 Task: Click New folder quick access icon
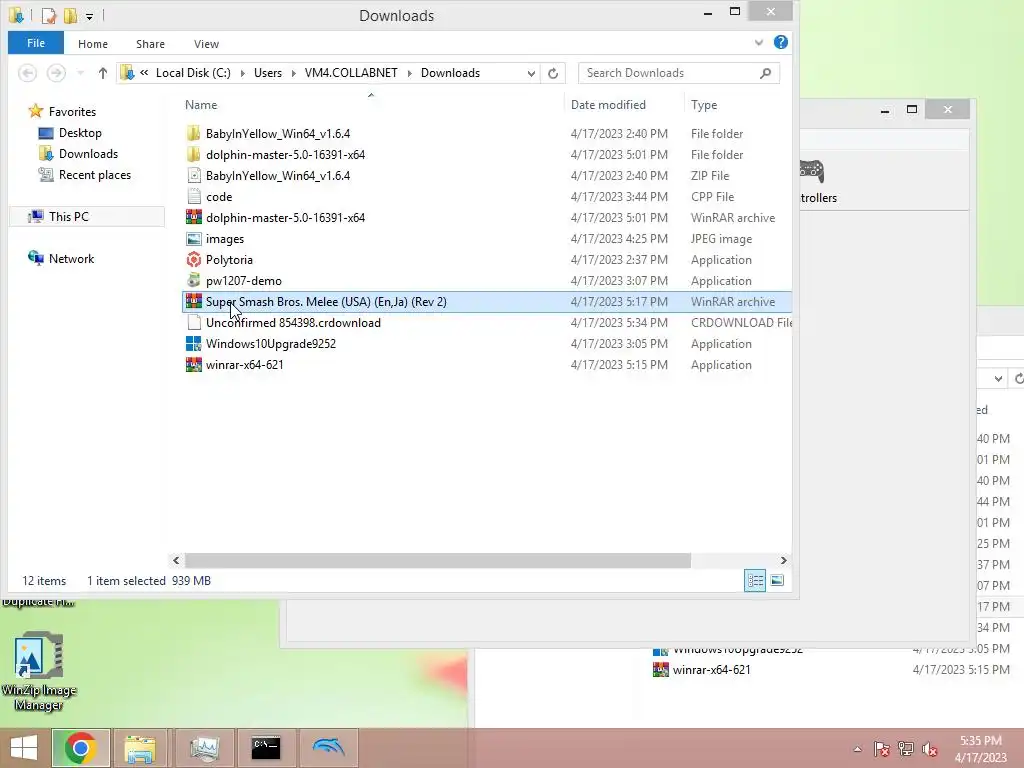pos(70,15)
